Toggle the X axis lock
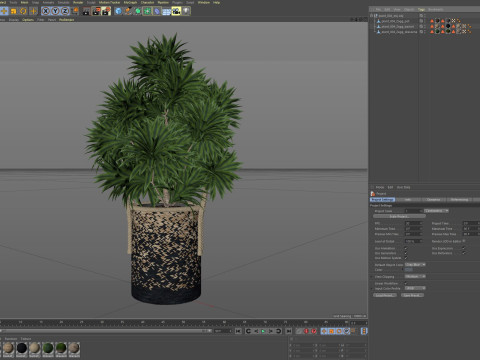Screen dimensions: 480x360 pyautogui.click(x=46, y=11)
